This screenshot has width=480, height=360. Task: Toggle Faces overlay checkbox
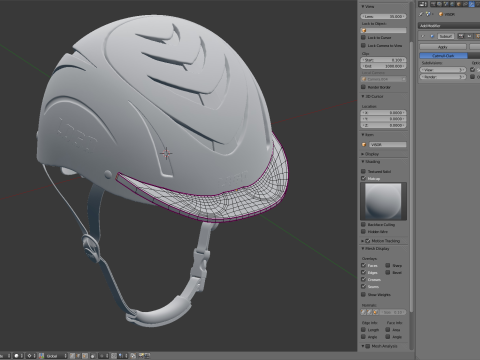tap(363, 265)
